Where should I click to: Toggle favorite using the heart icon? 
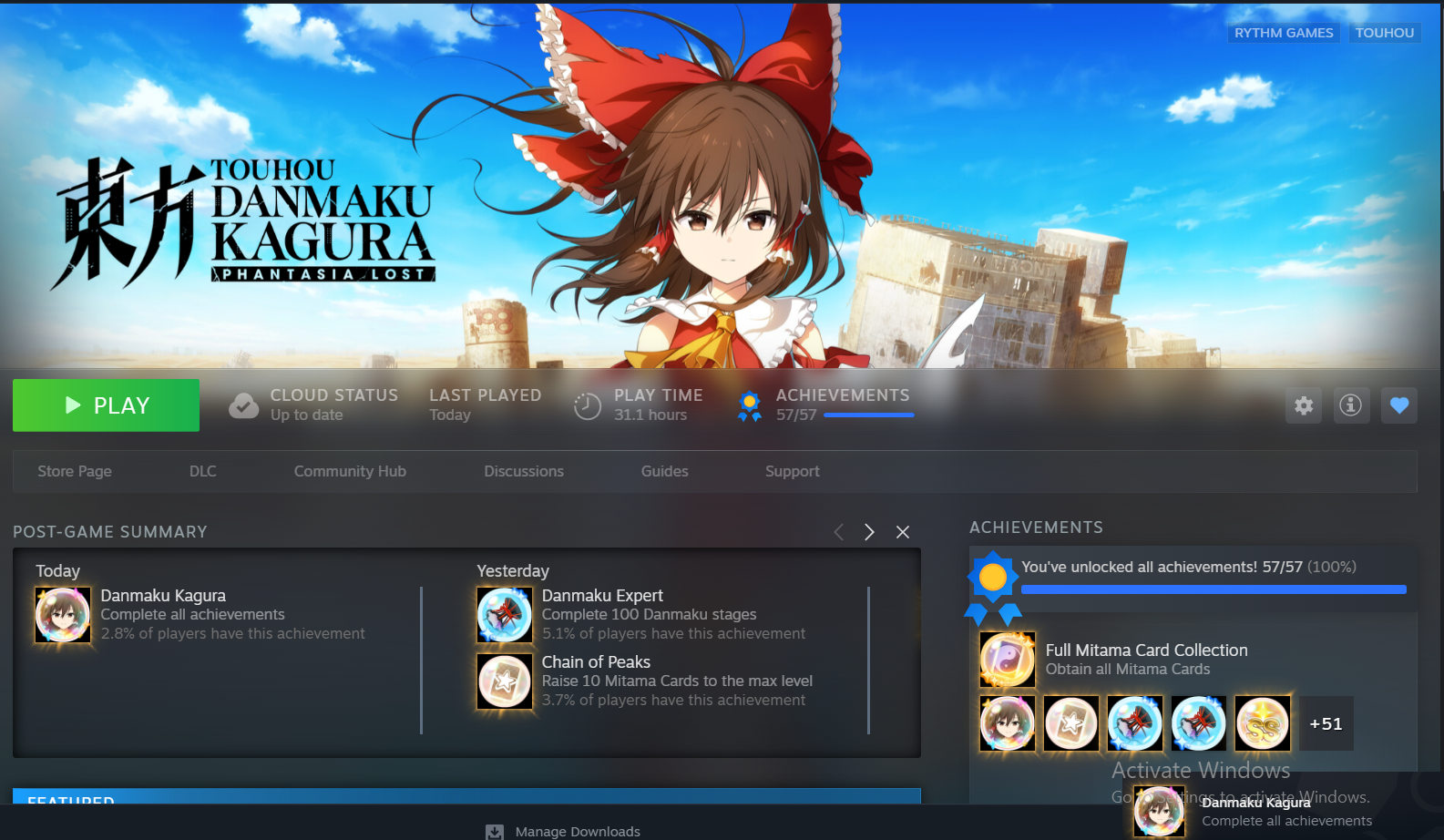pyautogui.click(x=1399, y=405)
